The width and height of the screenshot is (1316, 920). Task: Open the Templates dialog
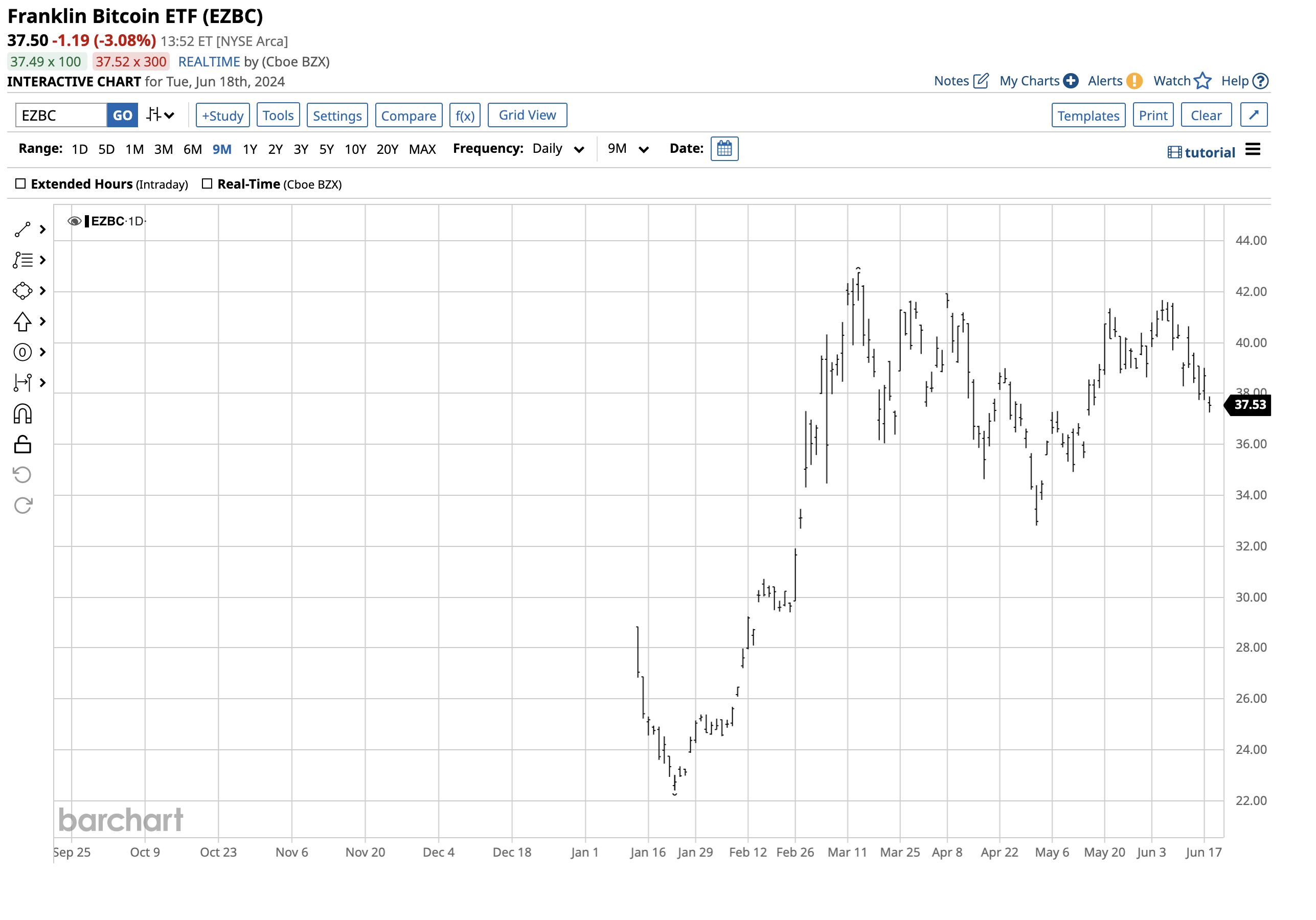point(1088,114)
